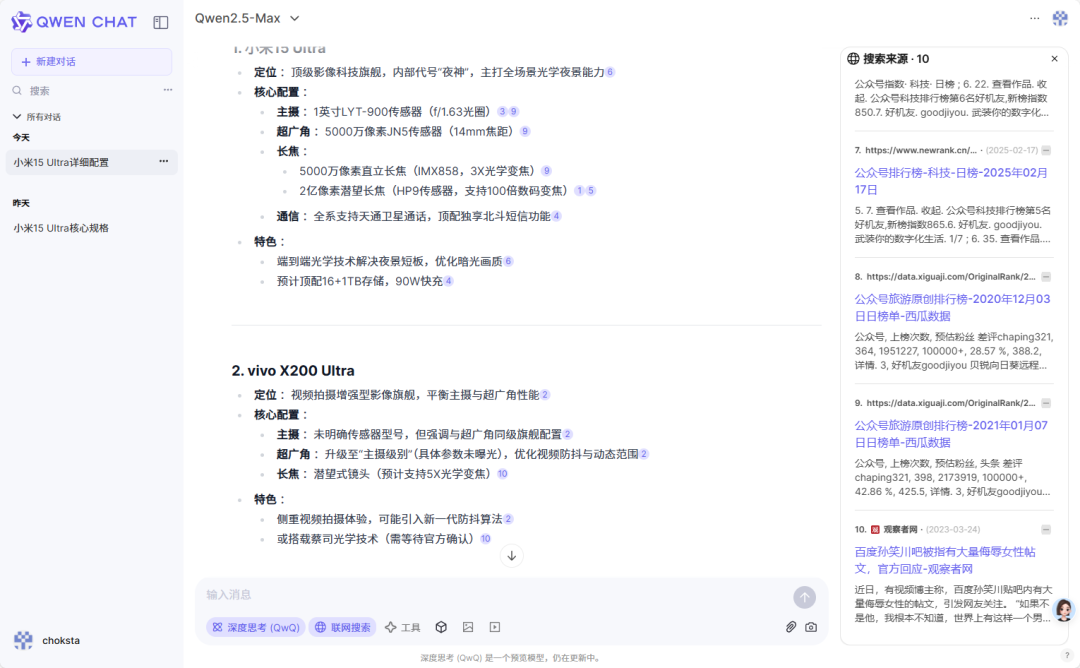Image resolution: width=1080 pixels, height=668 pixels.
Task: Click citation 6 after 优化暗光画质
Action: 508,262
